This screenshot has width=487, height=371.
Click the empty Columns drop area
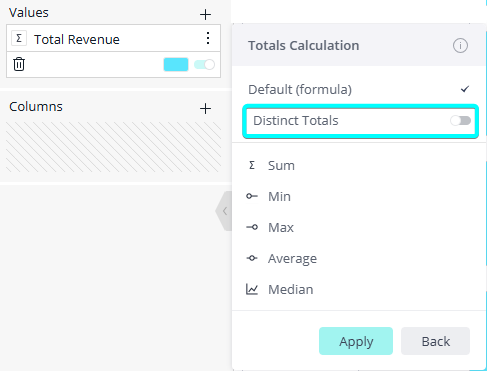113,147
